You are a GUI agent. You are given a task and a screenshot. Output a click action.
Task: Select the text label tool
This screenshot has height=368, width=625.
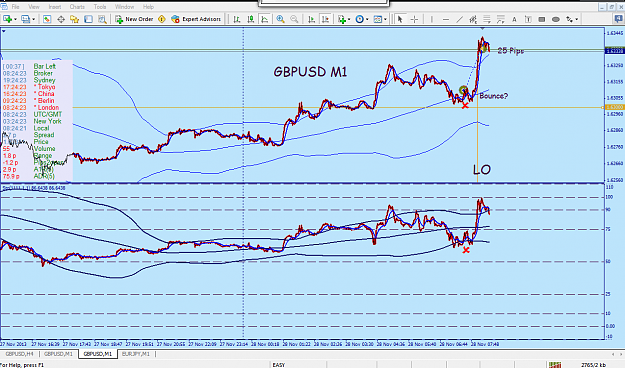coord(528,19)
